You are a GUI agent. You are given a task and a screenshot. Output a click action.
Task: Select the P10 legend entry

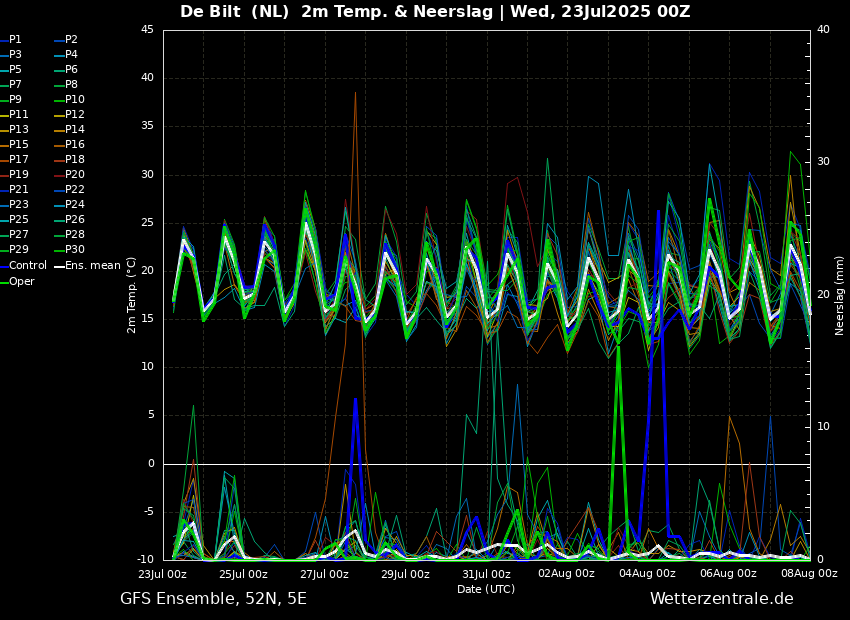pyautogui.click(x=75, y=100)
